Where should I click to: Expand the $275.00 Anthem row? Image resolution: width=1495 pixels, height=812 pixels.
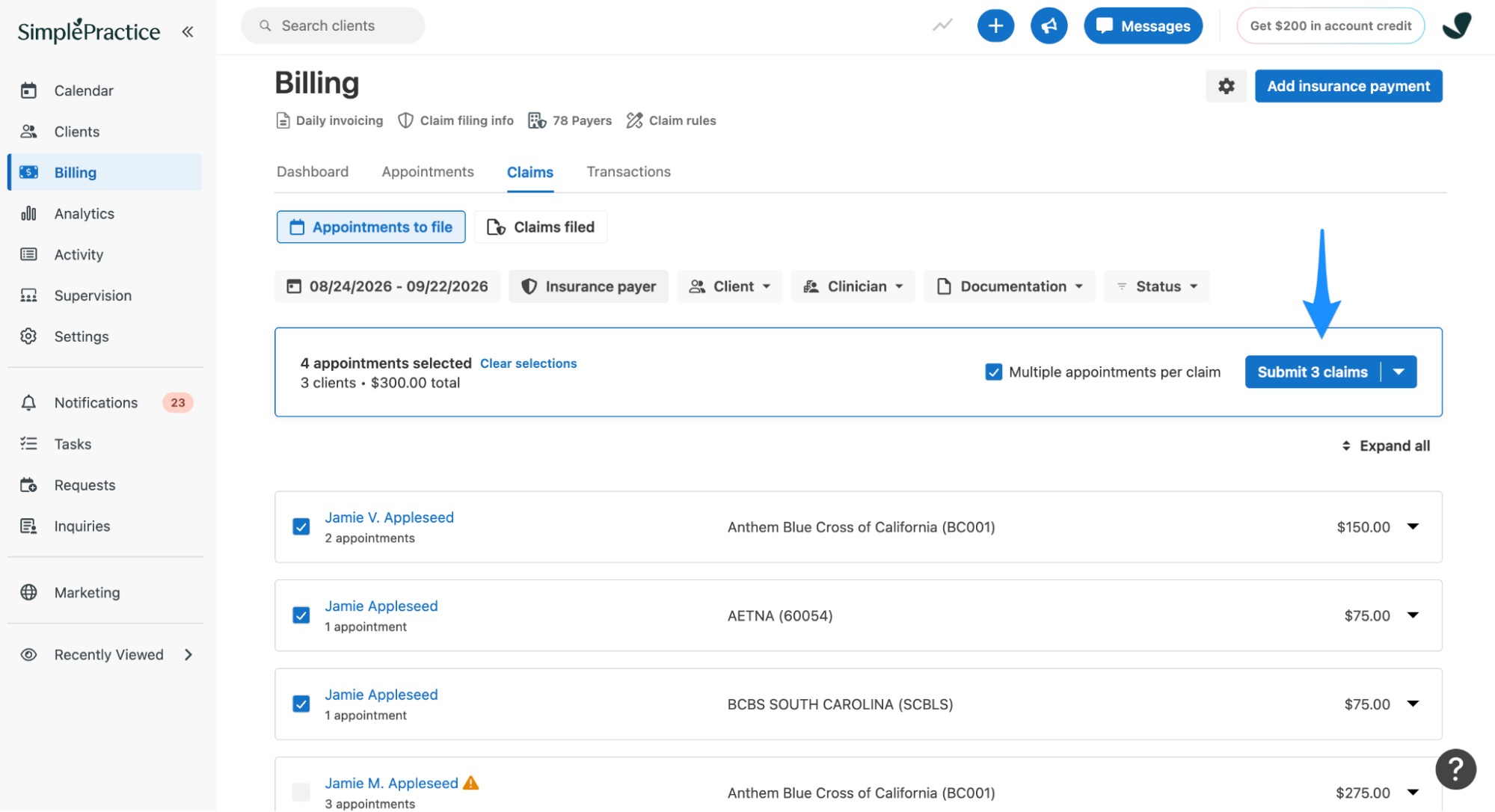1413,793
